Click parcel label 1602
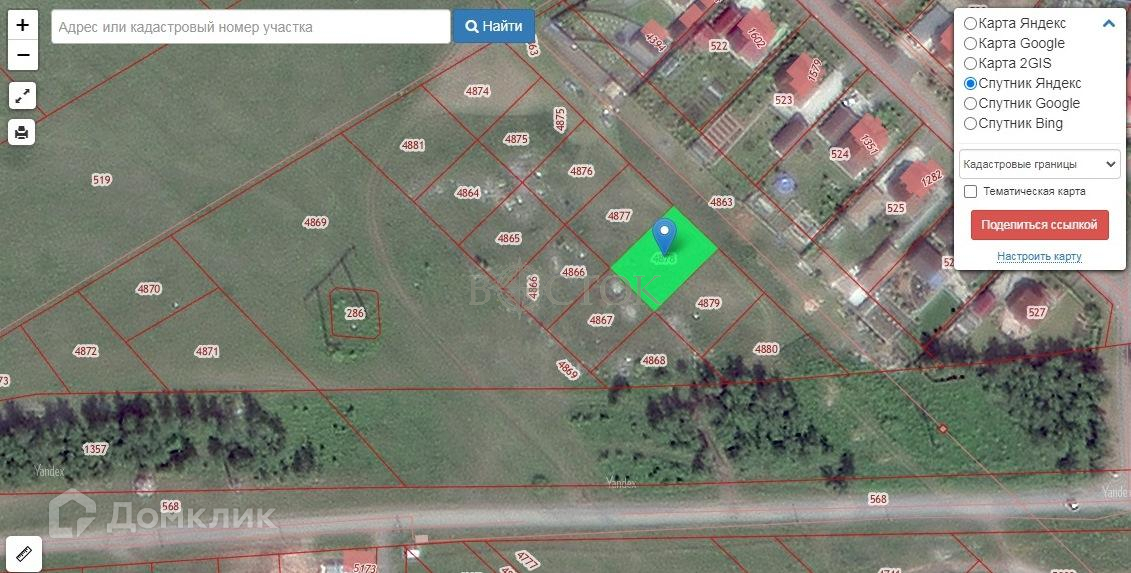The height and width of the screenshot is (573, 1131). tap(755, 38)
